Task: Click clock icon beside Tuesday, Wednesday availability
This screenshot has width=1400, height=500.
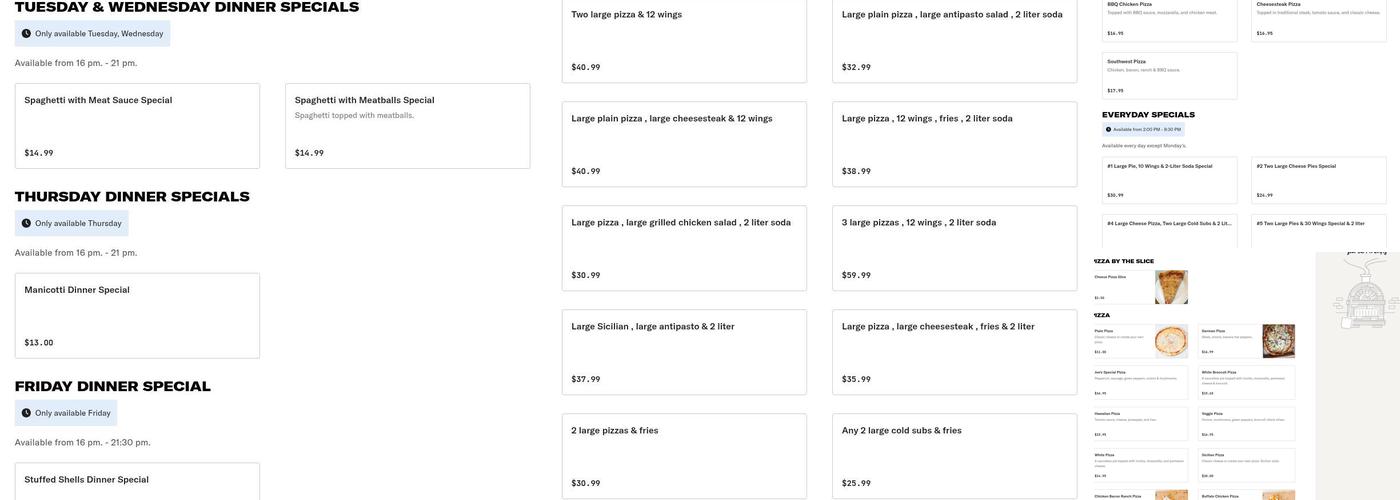Action: [x=26, y=34]
